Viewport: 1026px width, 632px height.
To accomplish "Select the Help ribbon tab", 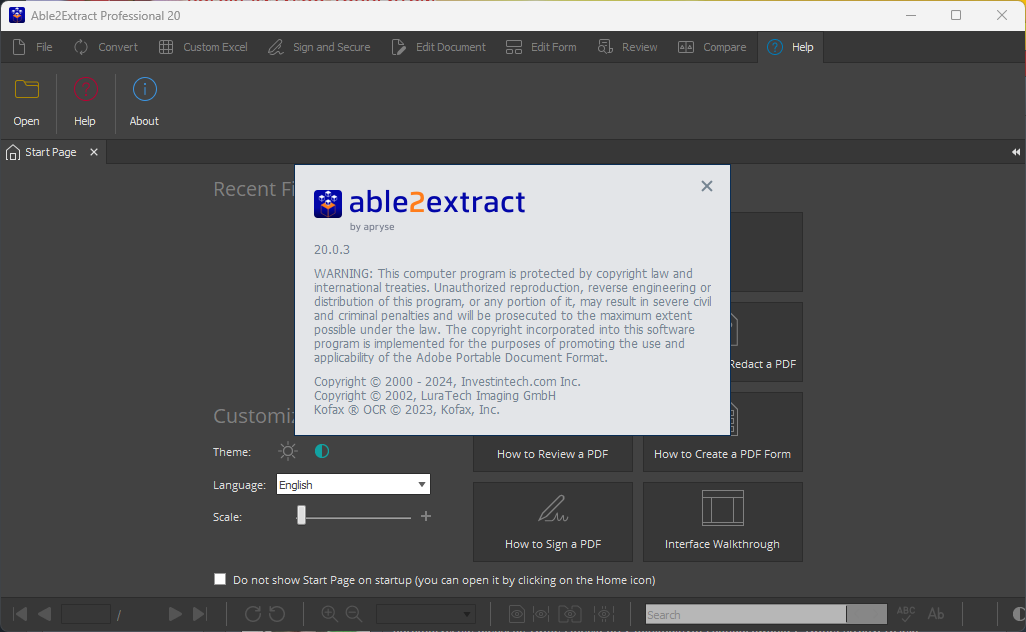I will click(790, 47).
